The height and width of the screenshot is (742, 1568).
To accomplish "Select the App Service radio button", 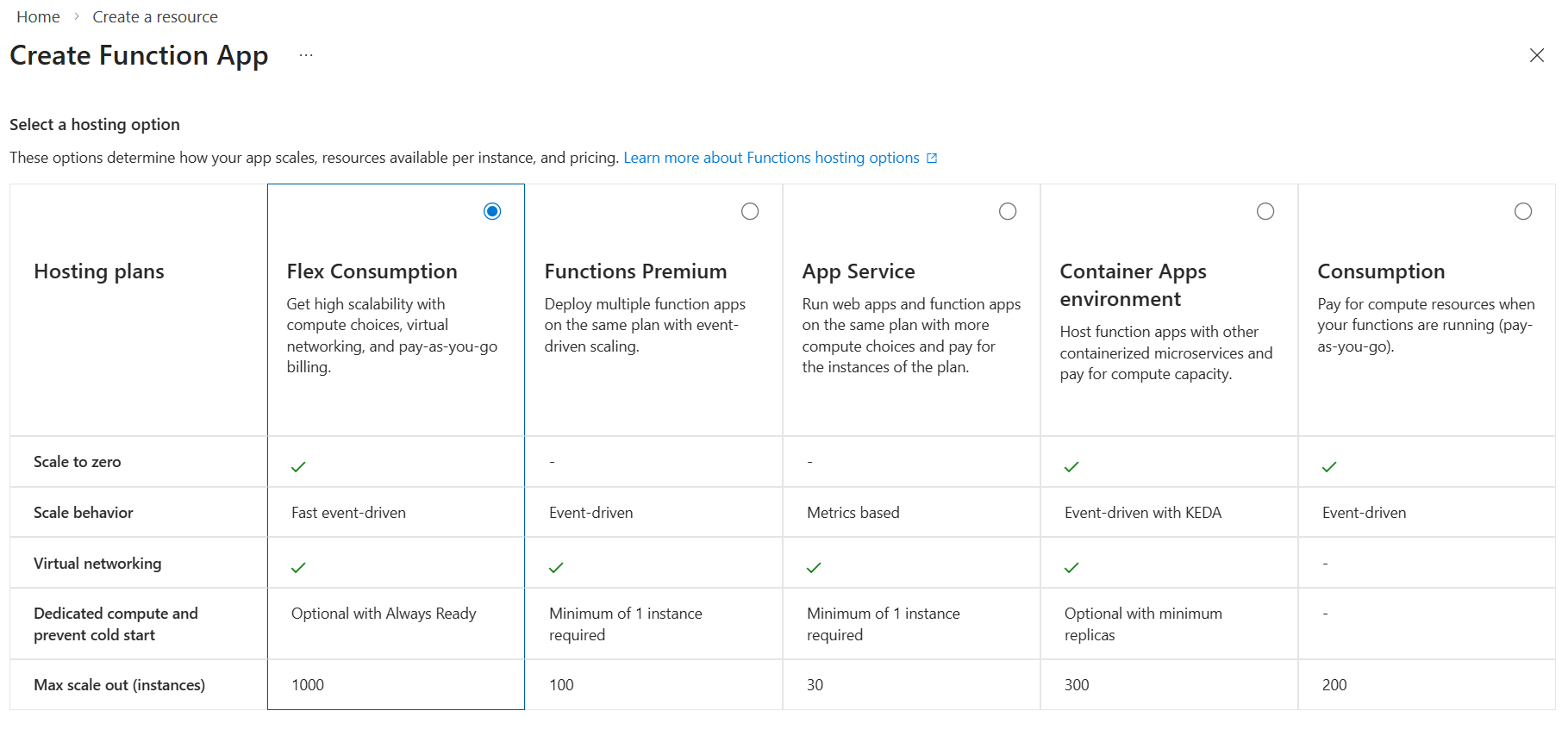I will pos(1008,211).
